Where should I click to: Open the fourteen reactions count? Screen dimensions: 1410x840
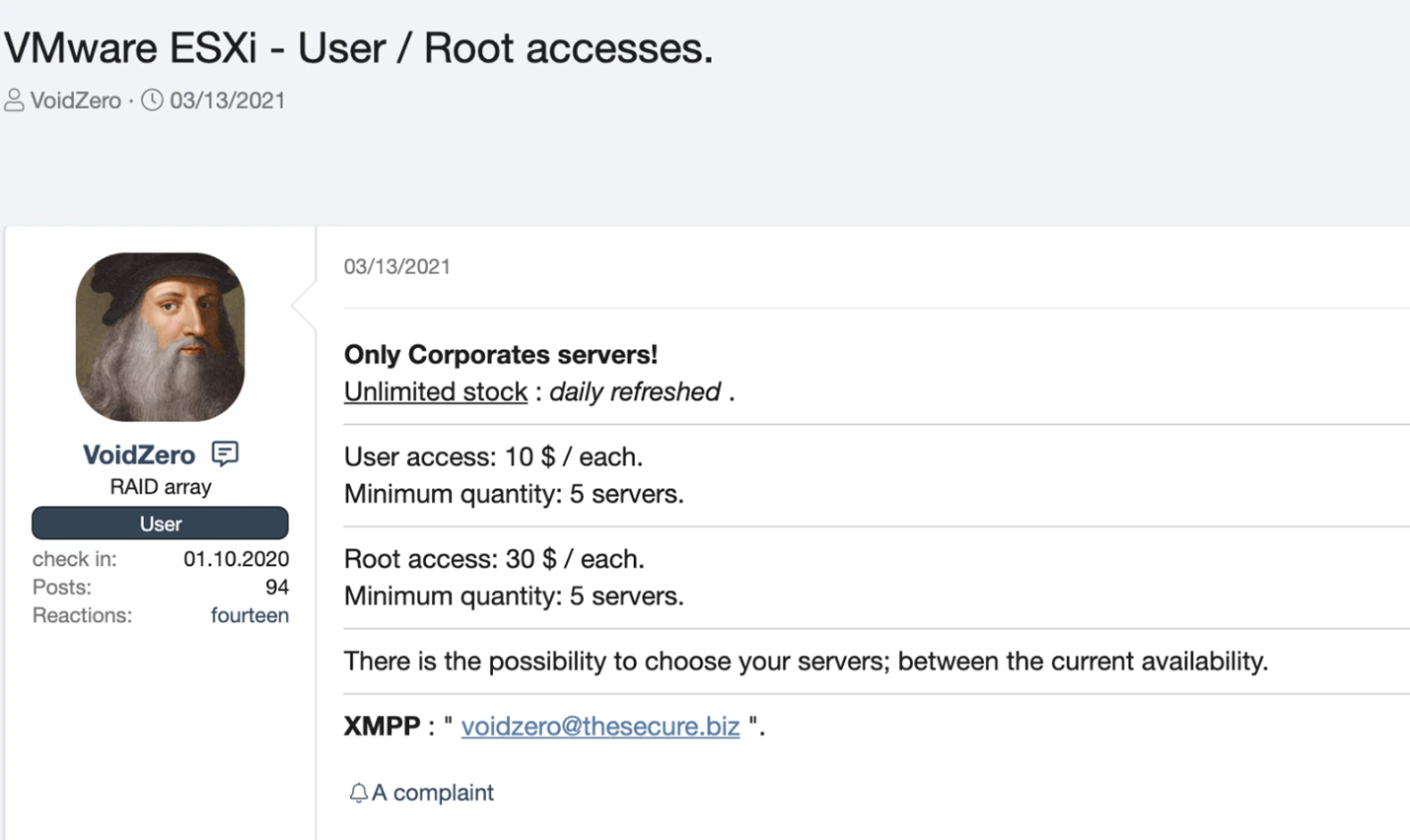click(x=249, y=615)
